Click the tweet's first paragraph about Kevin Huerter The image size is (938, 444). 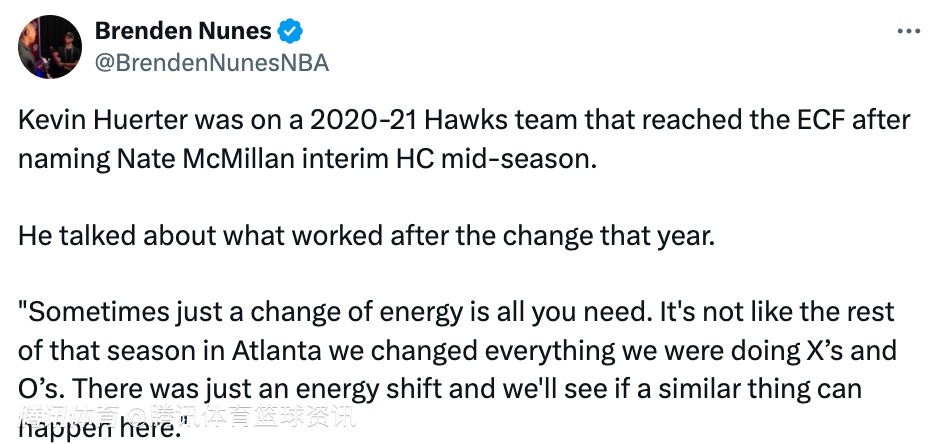click(464, 140)
